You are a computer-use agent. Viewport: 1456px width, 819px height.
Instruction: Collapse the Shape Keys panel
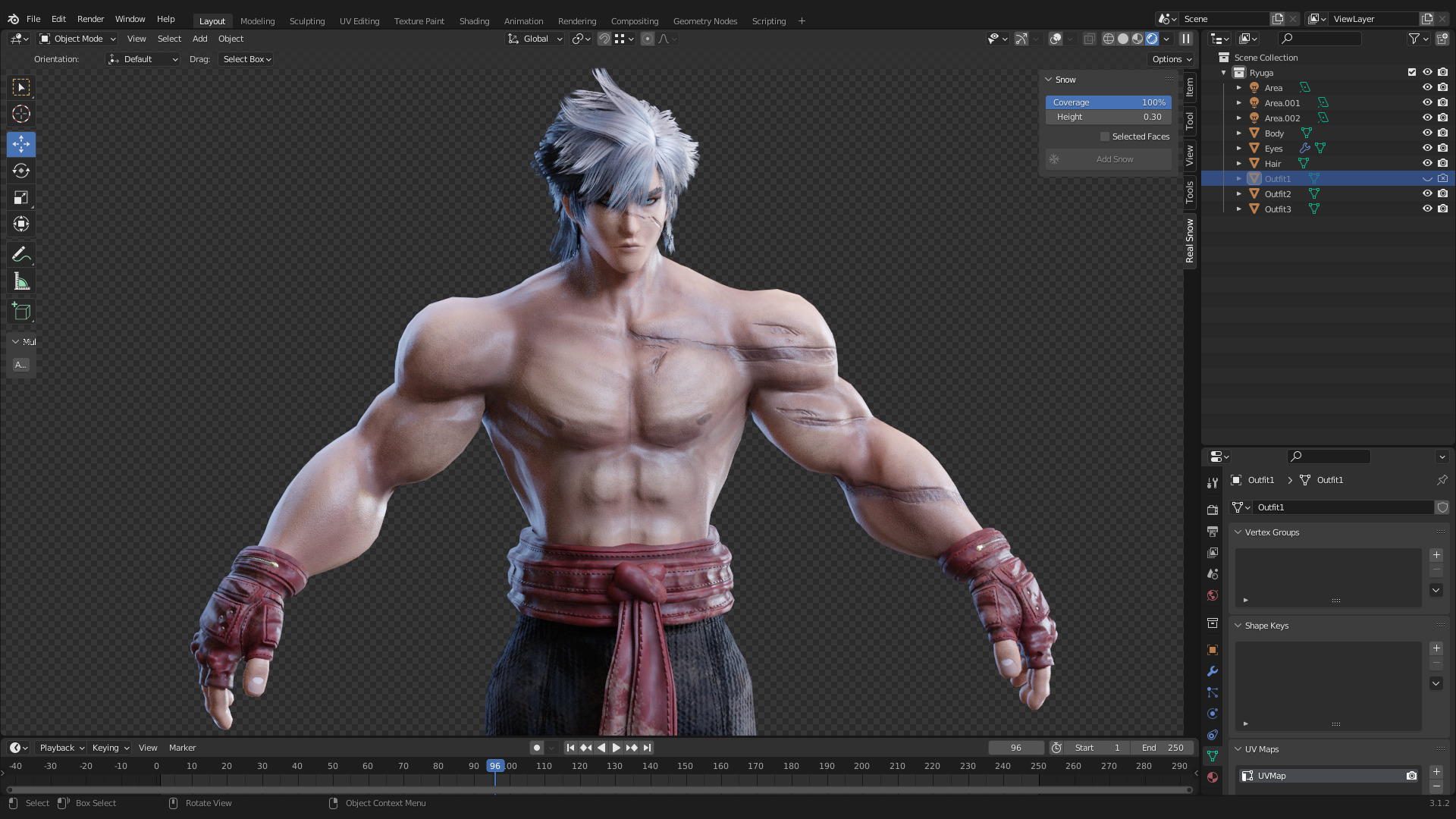coord(1238,626)
